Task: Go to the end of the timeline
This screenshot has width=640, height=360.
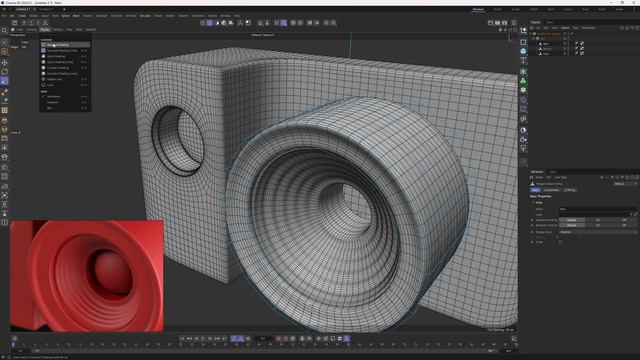Action: click(x=224, y=338)
